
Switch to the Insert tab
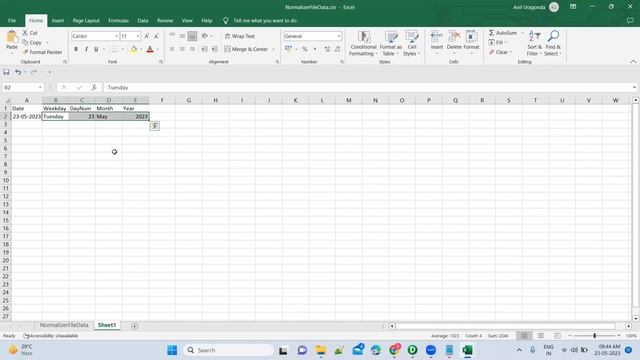tap(58, 20)
